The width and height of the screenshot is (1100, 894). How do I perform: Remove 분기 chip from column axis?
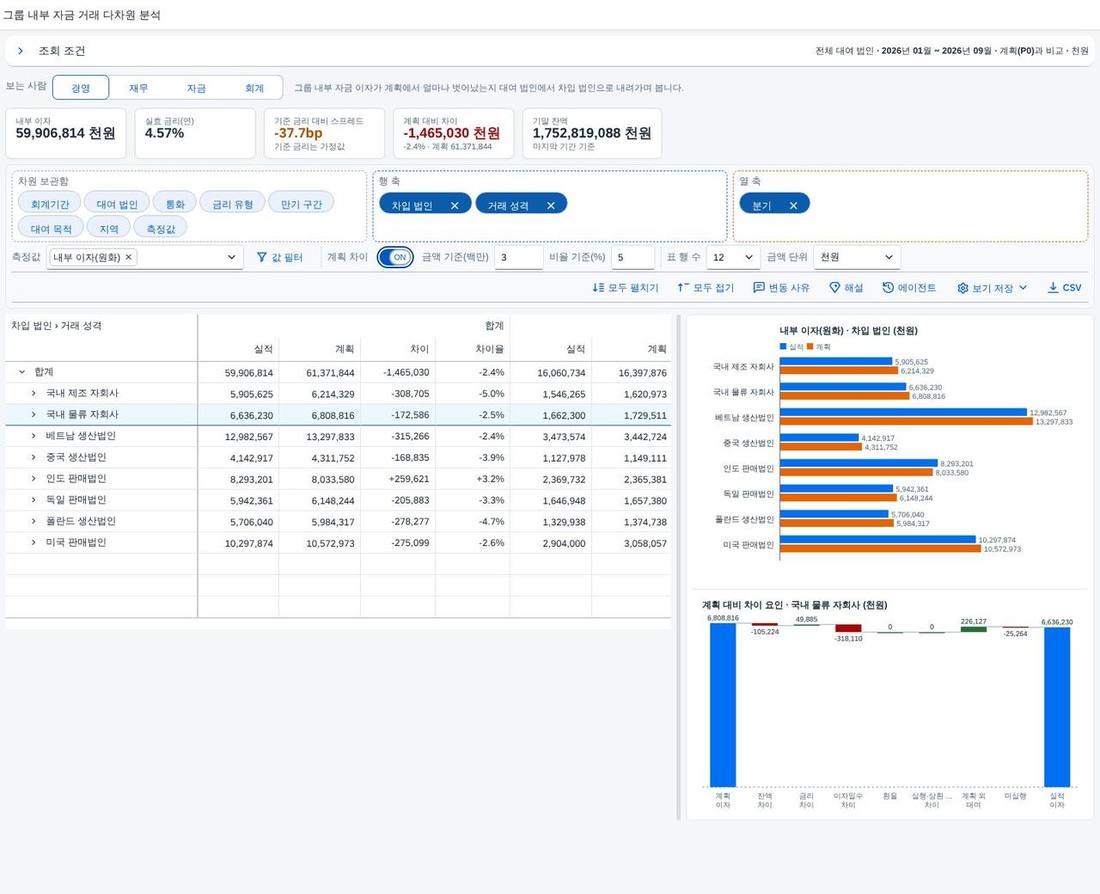pyautogui.click(x=793, y=206)
